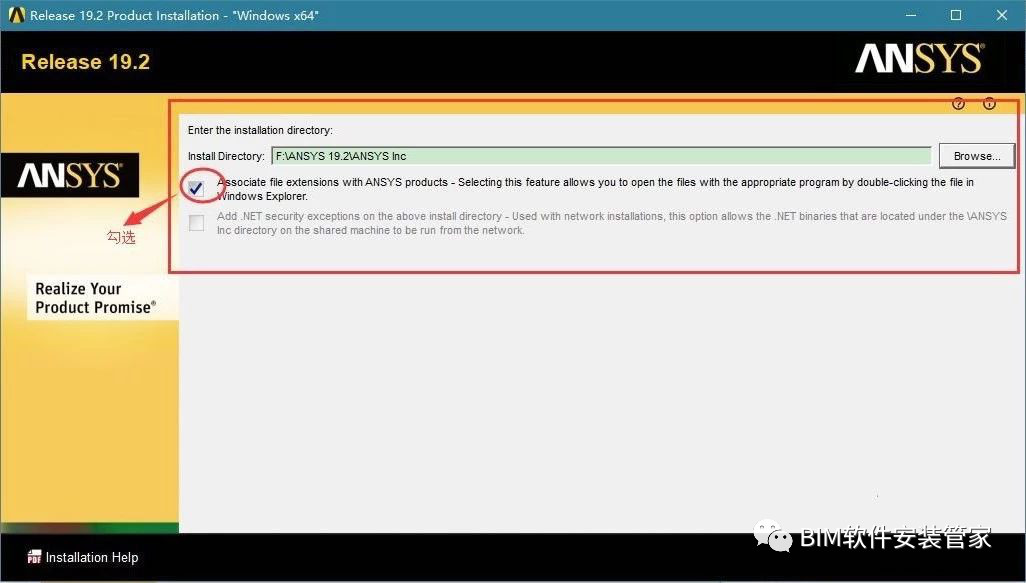Click the 'Realize Your Product Promise' slogan

[96, 298]
